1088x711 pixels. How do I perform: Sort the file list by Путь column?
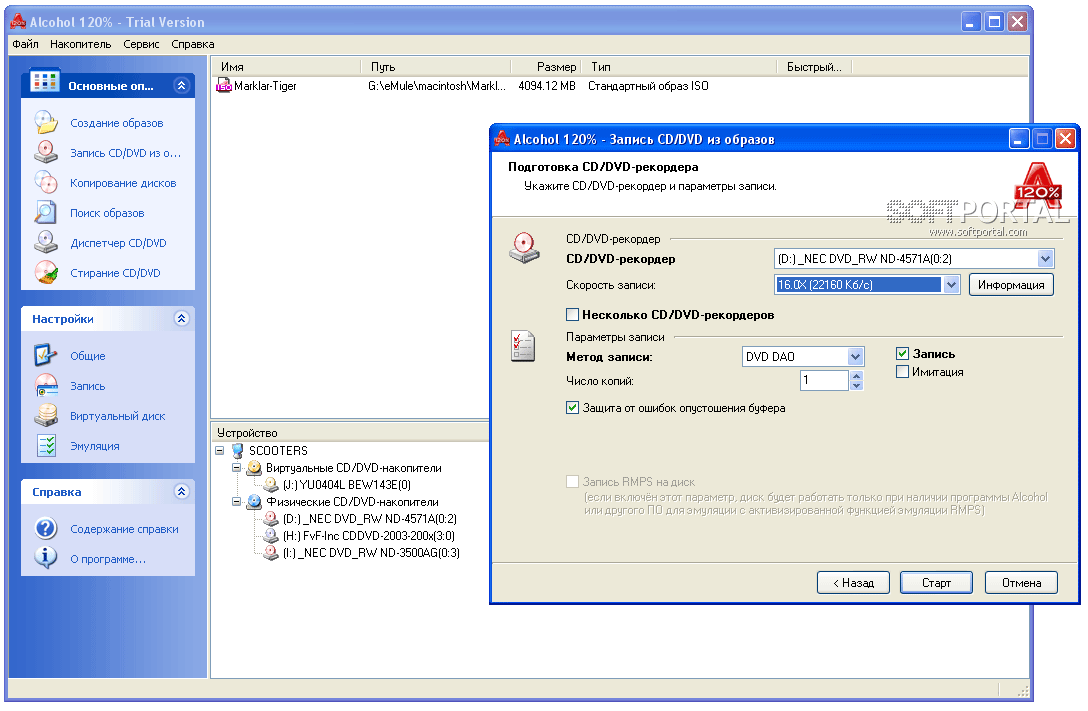pos(436,67)
